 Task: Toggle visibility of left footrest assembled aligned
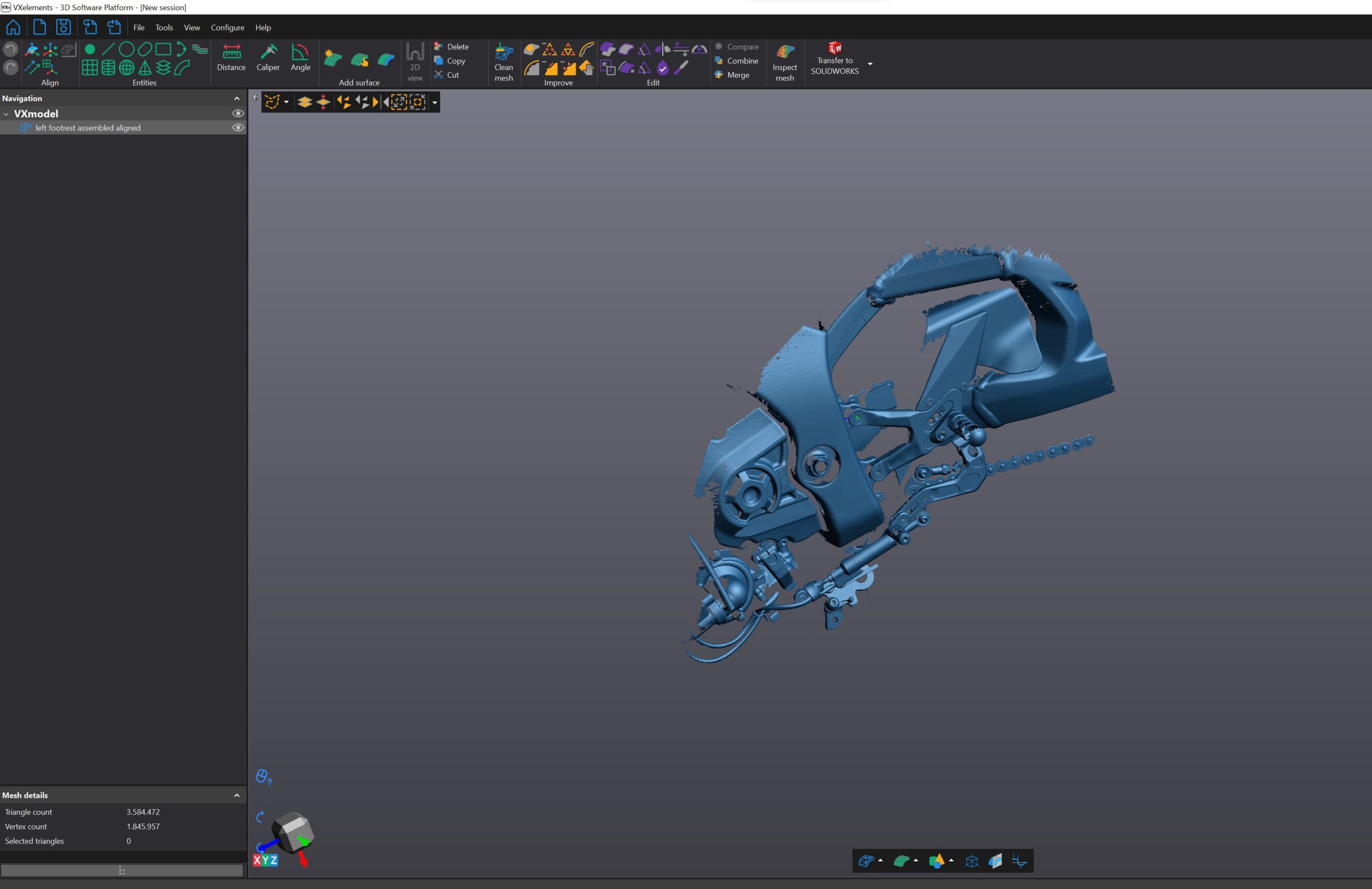[238, 128]
